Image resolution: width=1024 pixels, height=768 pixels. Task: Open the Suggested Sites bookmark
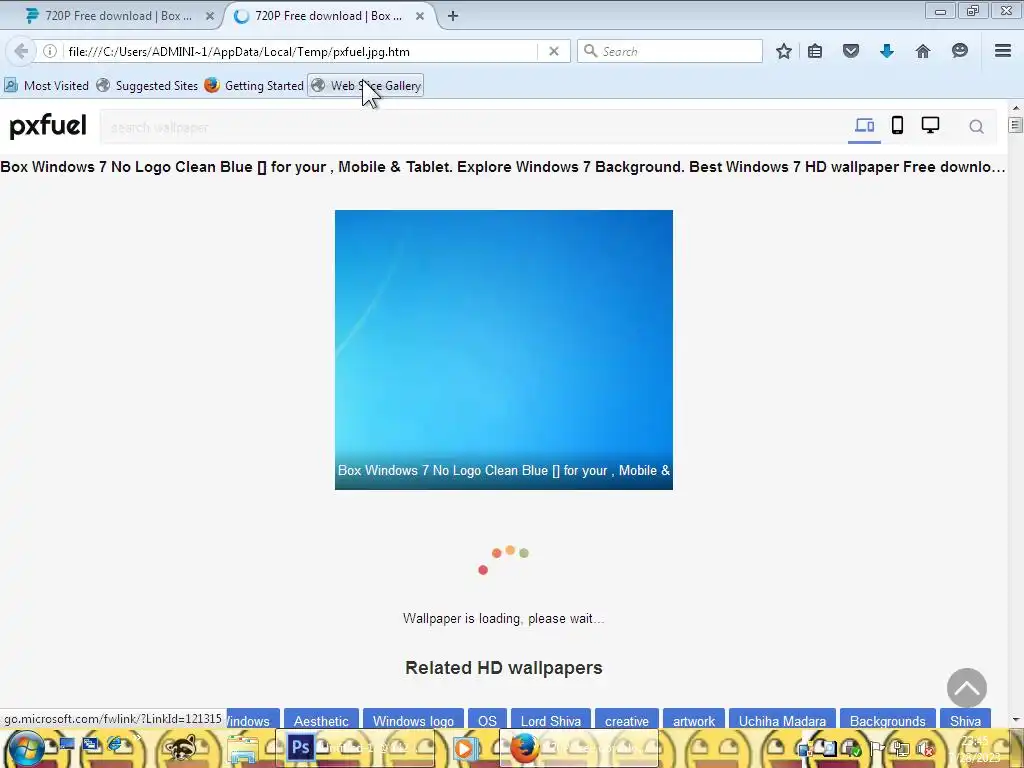[x=147, y=86]
